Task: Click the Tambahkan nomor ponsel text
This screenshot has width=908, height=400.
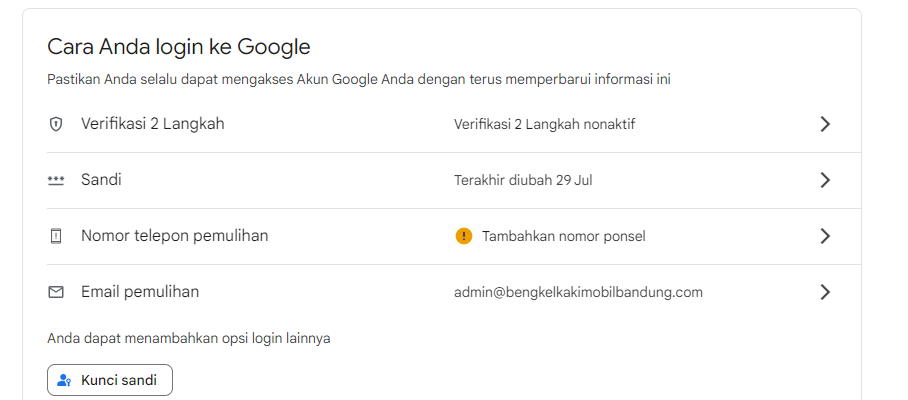Action: point(563,236)
